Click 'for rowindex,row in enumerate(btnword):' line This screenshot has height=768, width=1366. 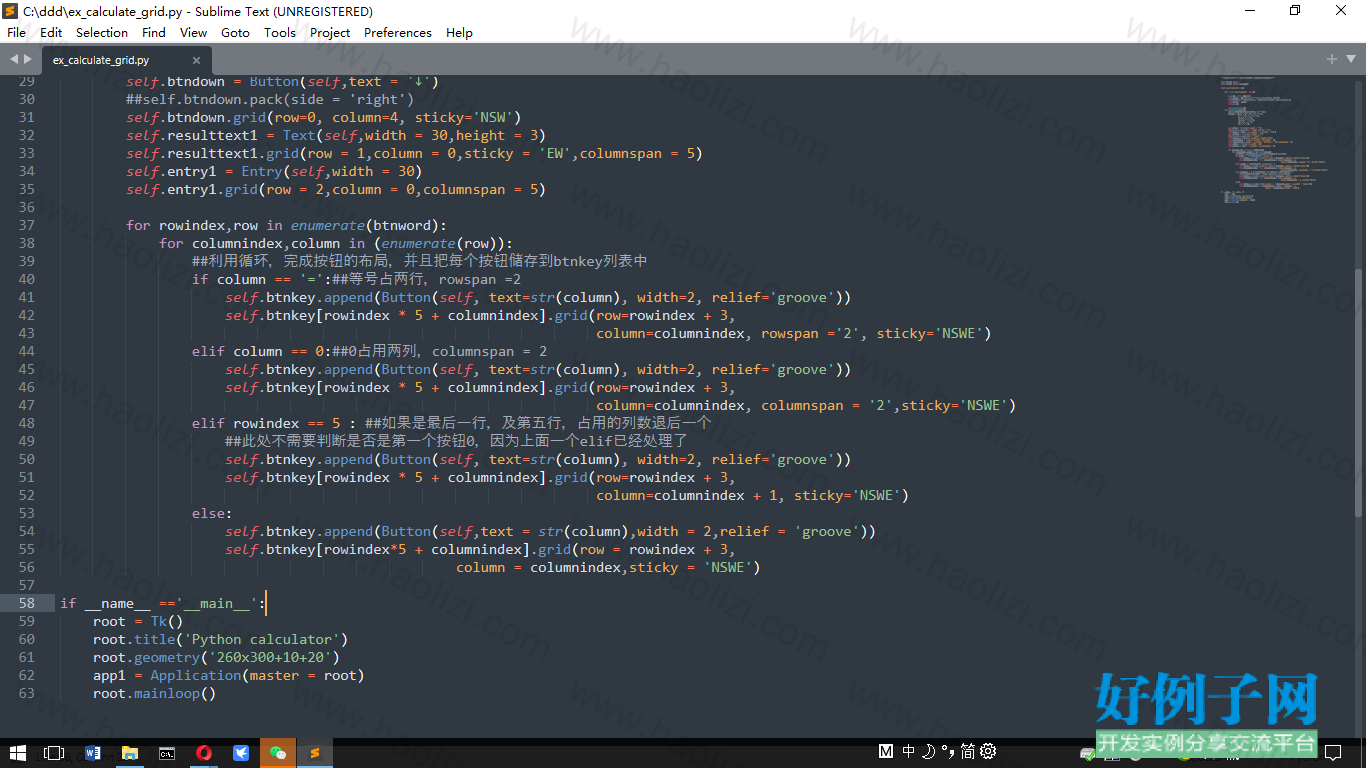tap(287, 225)
